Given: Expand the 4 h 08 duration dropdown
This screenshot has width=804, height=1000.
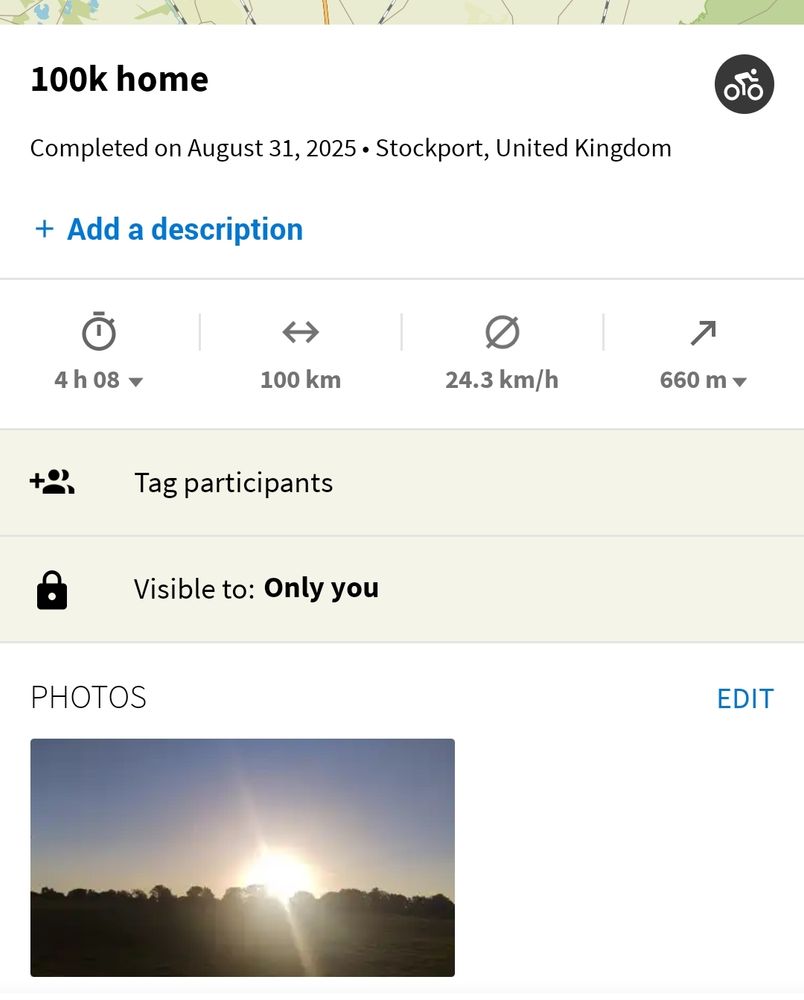Looking at the screenshot, I should click(137, 381).
